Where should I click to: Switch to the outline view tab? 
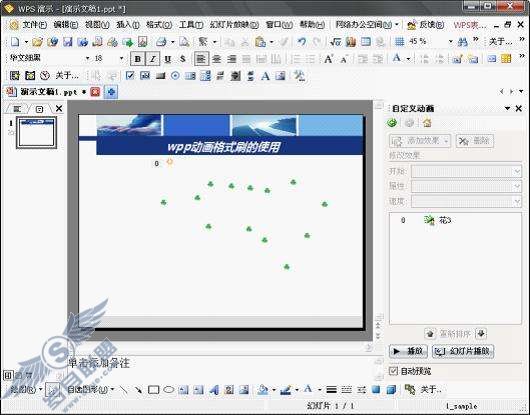click(17, 108)
